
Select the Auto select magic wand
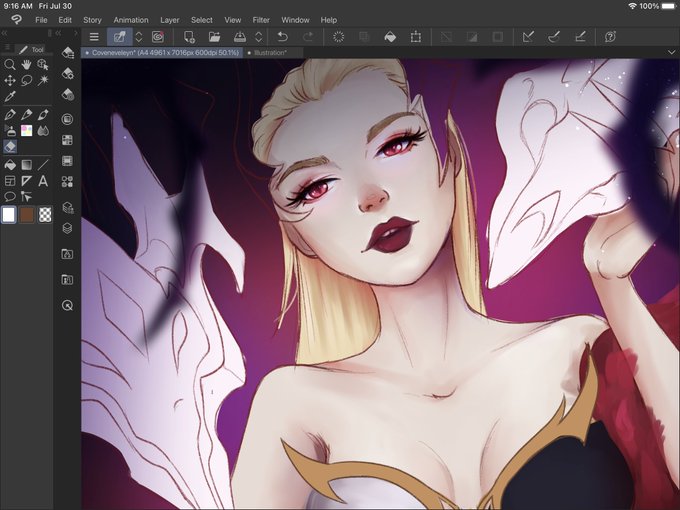tap(42, 81)
